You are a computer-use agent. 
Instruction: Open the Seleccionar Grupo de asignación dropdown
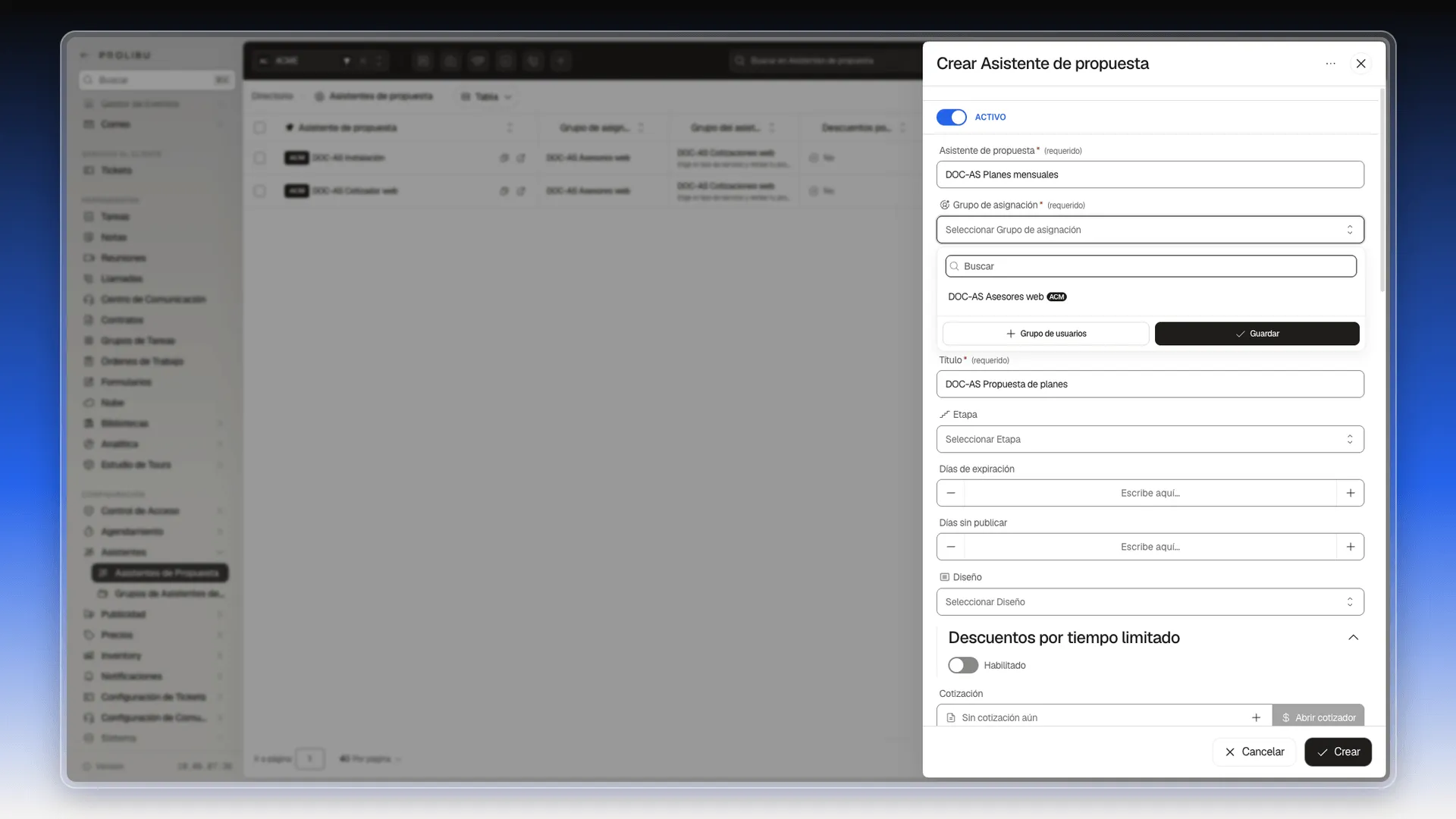tap(1150, 230)
